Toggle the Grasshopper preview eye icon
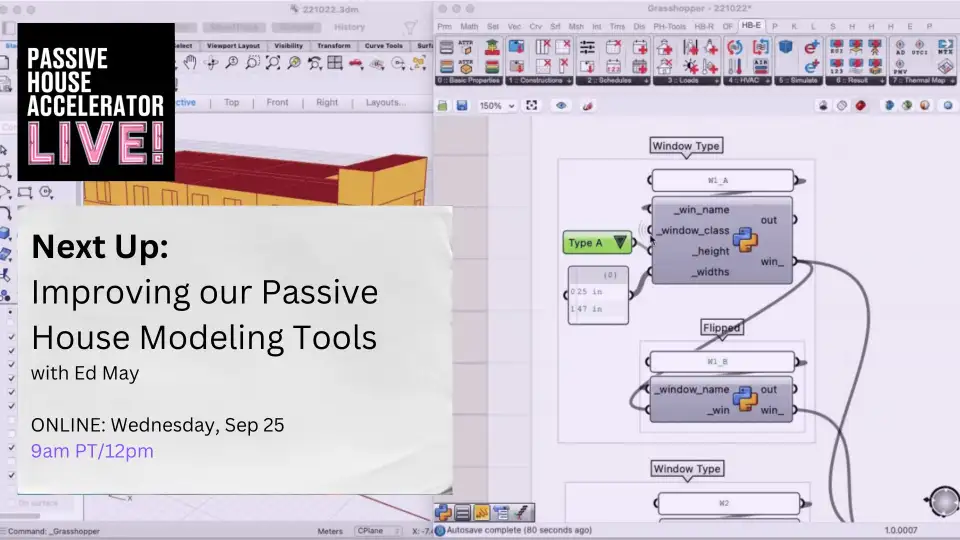Image resolution: width=960 pixels, height=540 pixels. pos(561,105)
